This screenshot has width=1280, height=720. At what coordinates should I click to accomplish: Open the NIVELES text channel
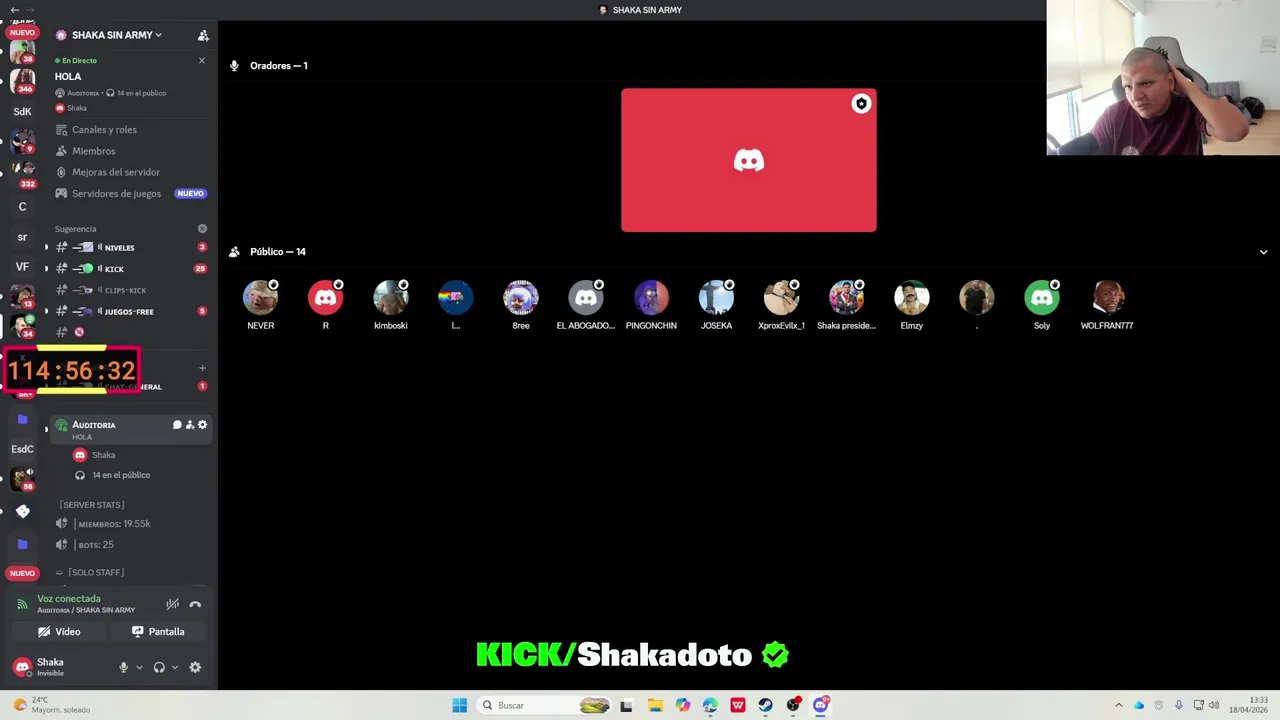coord(130,247)
